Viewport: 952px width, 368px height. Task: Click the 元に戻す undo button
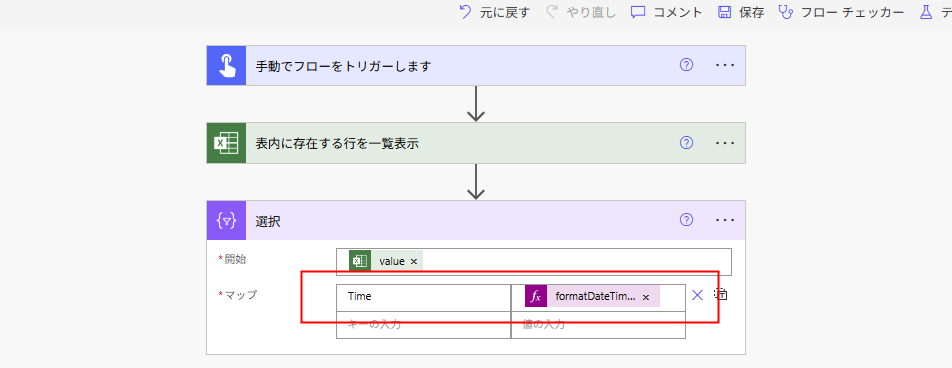(494, 12)
